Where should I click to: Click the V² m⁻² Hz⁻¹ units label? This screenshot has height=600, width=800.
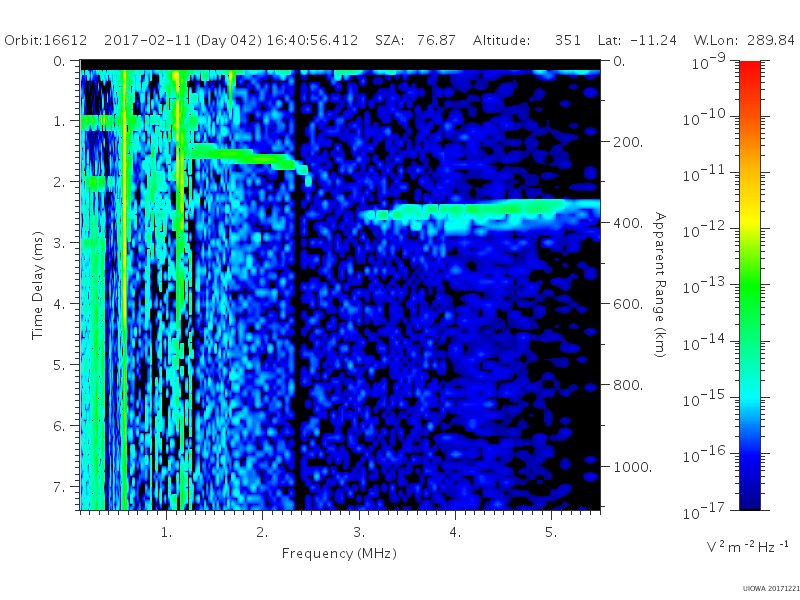(x=747, y=546)
